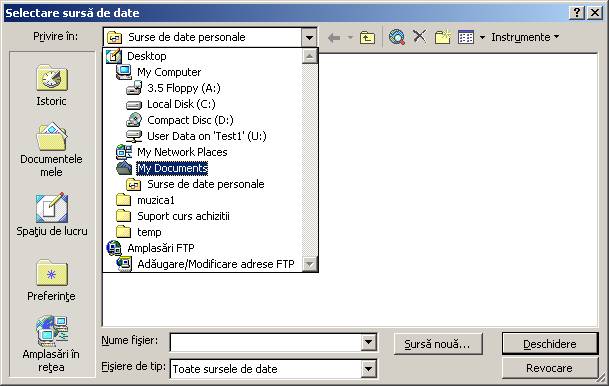Open the Fișiere de tip combo box

pyautogui.click(x=273, y=369)
